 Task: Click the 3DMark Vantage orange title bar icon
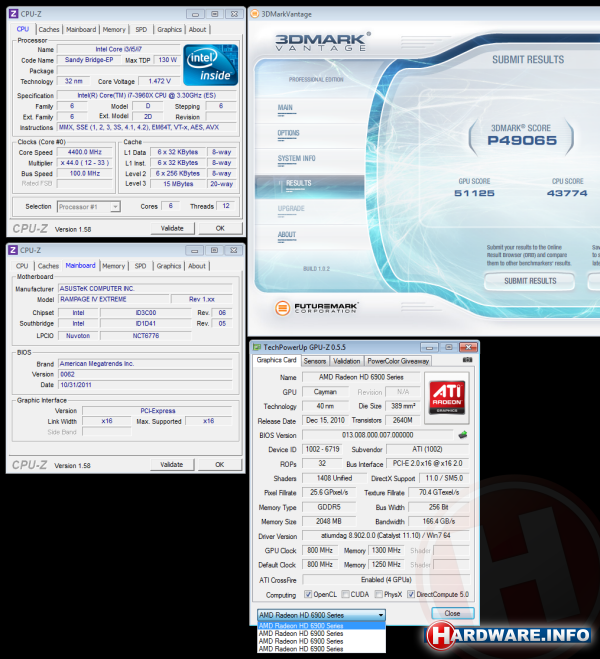point(255,14)
